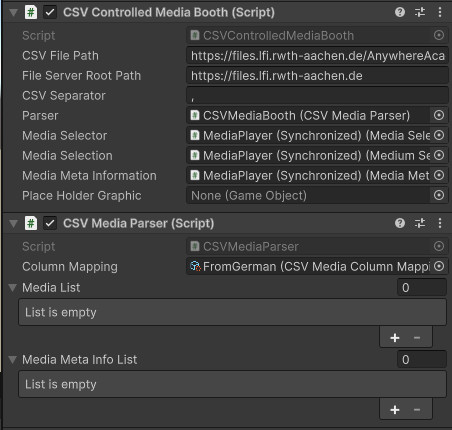Open more options menu for CSV Media Parser
The width and height of the screenshot is (452, 430).
click(x=440, y=223)
